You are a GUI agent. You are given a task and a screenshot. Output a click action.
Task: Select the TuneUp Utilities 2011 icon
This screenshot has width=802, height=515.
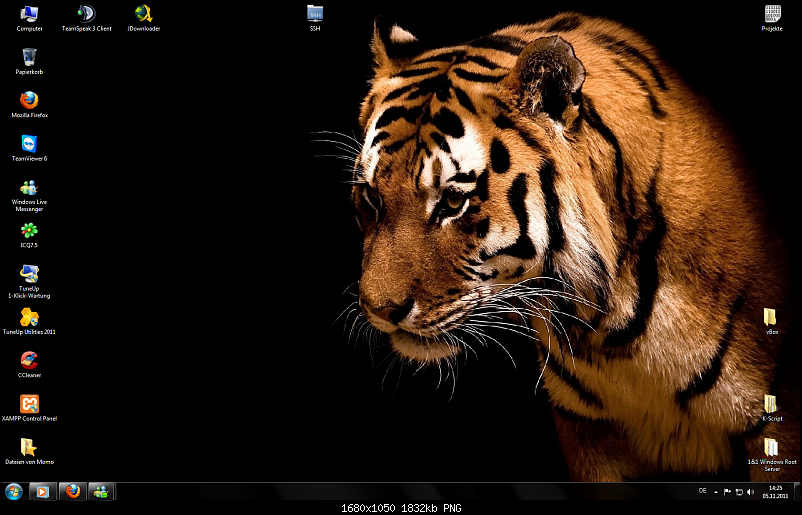click(x=29, y=322)
